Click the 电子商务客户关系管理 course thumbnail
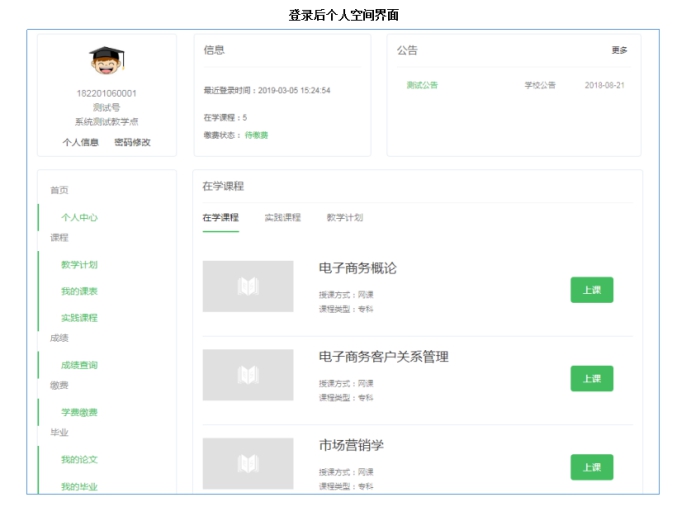692x522 pixels. [248, 375]
